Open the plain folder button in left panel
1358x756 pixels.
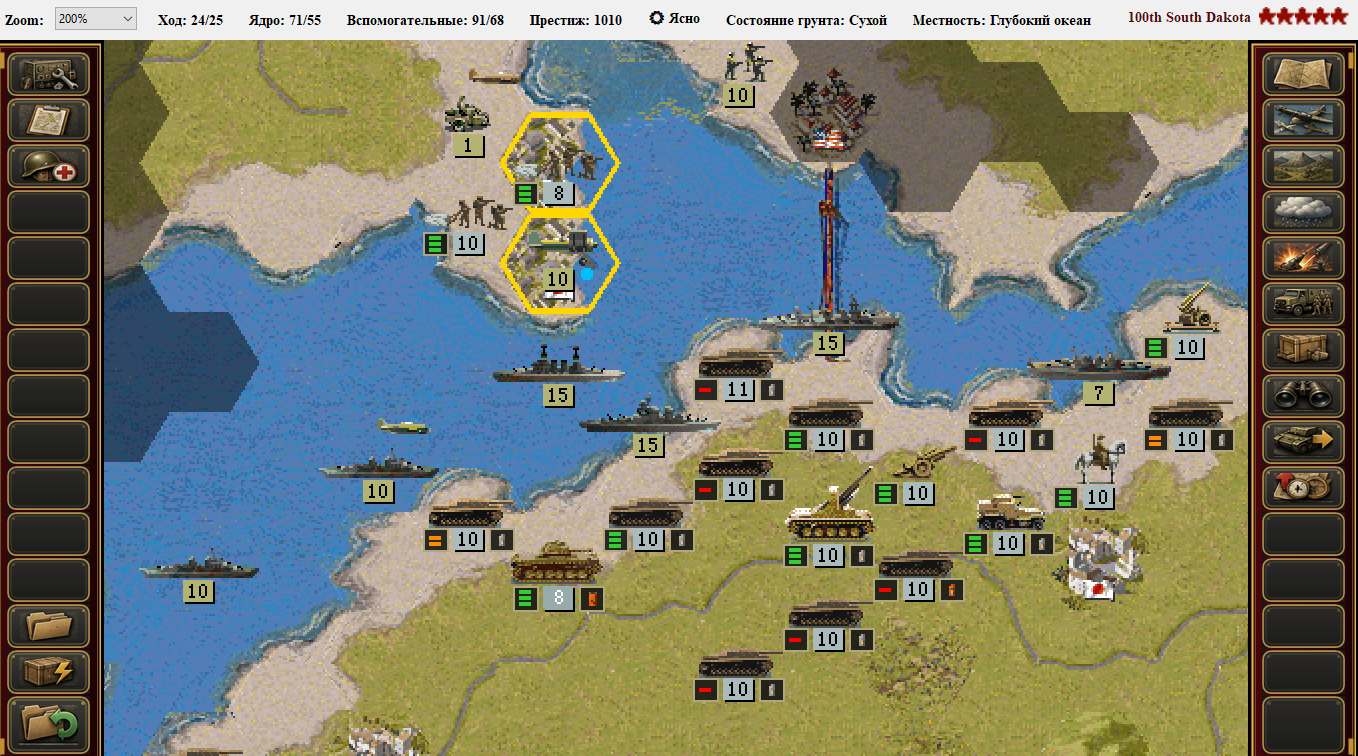coord(49,626)
